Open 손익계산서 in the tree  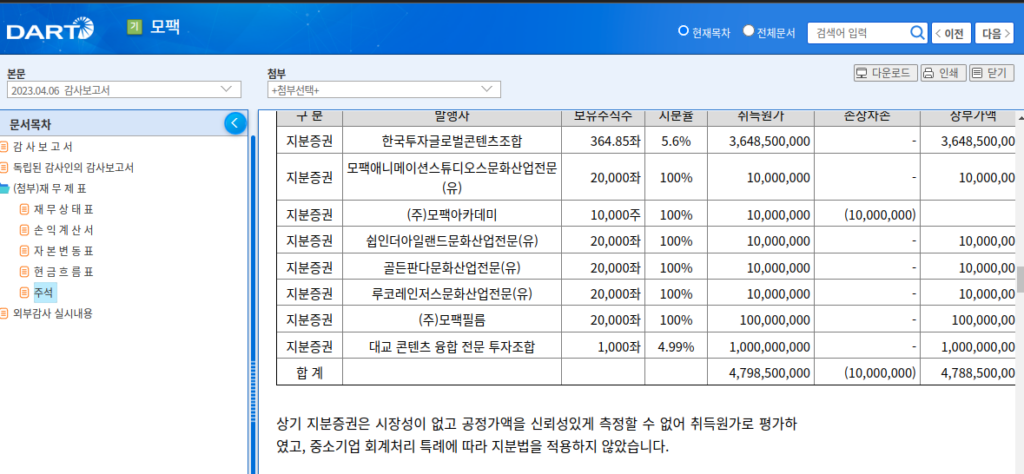pos(63,230)
